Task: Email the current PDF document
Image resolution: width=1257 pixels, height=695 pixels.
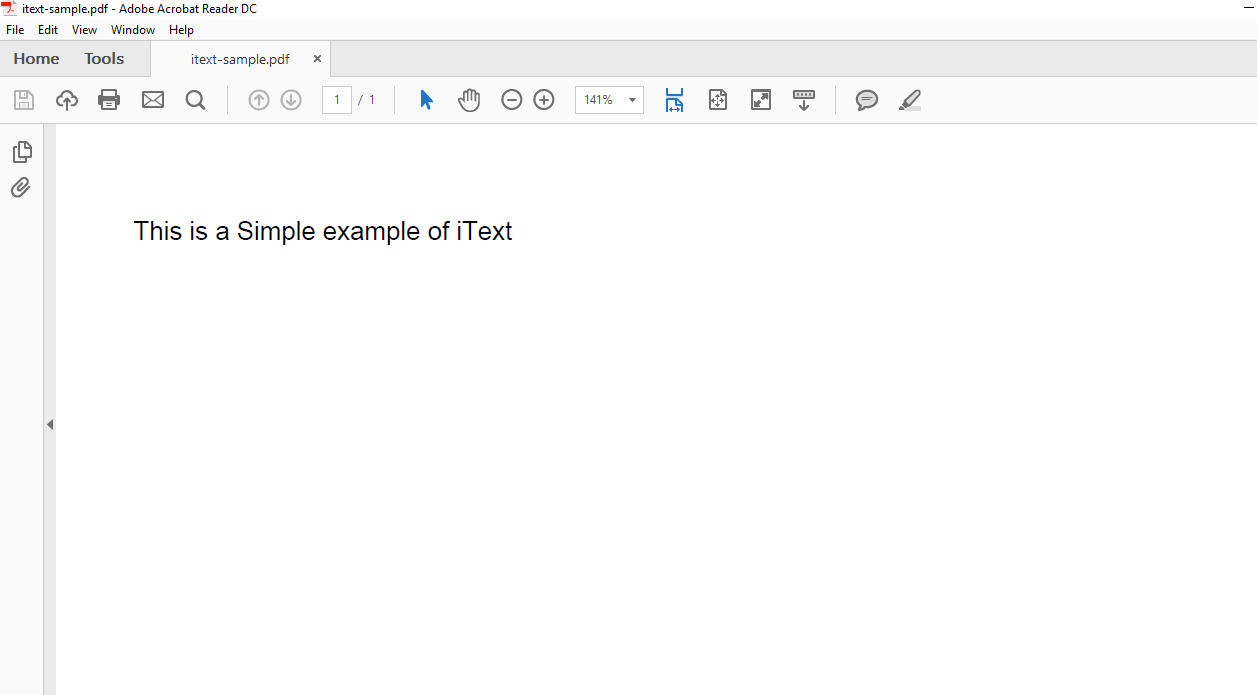Action: coord(152,100)
